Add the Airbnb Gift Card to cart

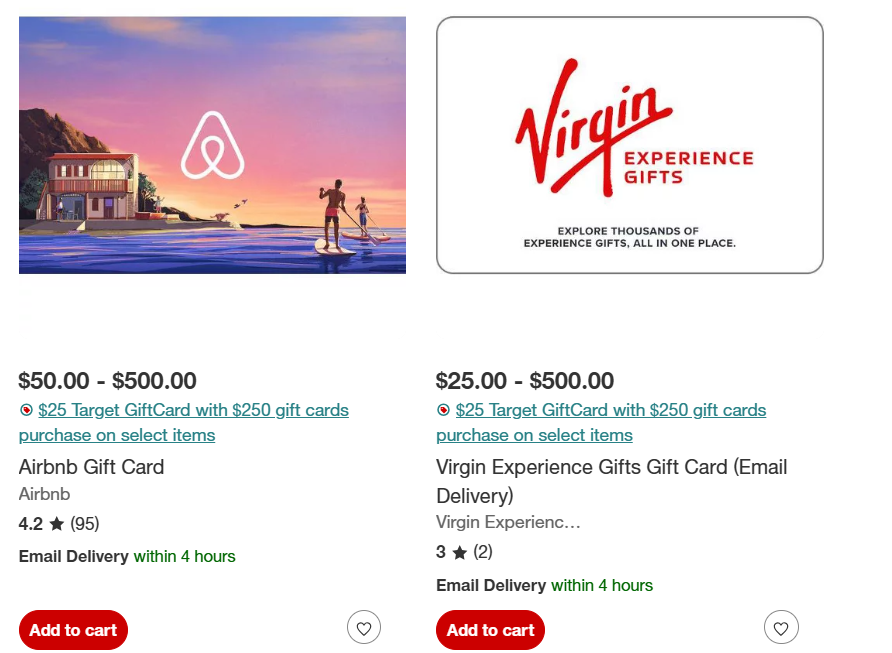73,630
